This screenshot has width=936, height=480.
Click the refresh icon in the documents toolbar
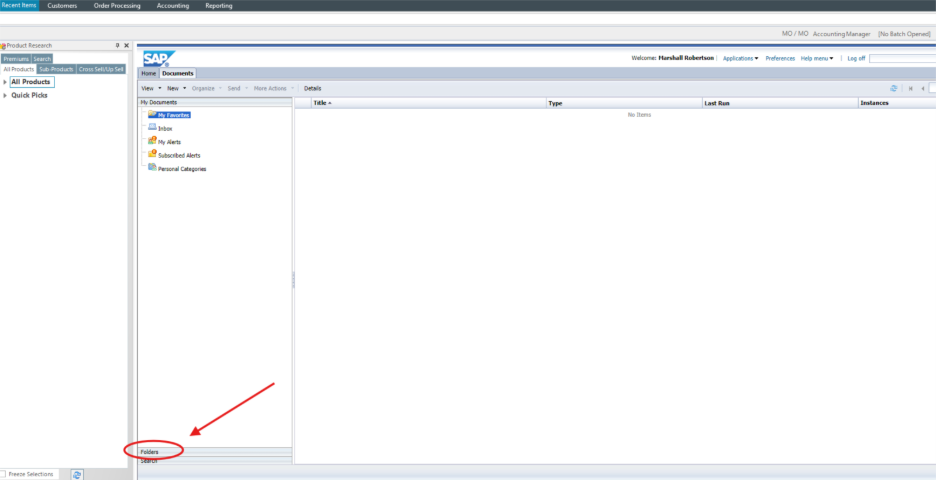[x=893, y=88]
